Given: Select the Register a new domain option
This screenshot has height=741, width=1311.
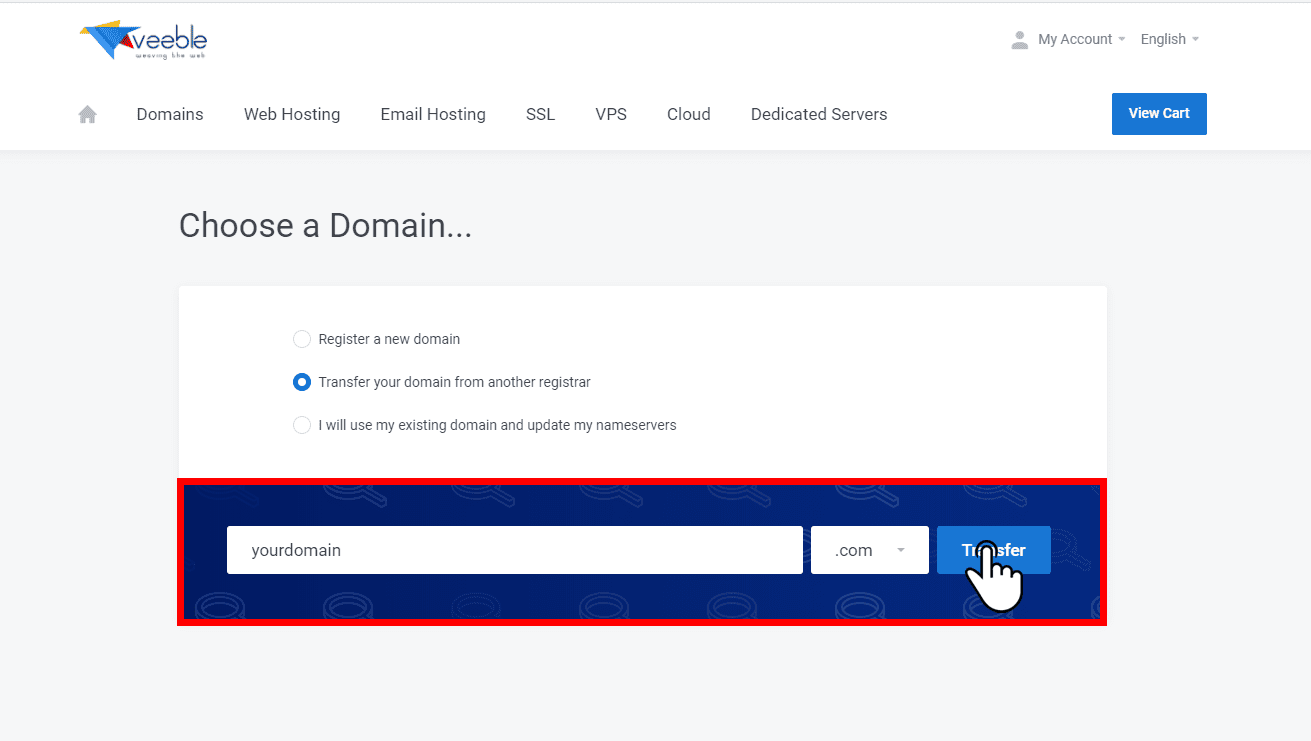Looking at the screenshot, I should pyautogui.click(x=302, y=339).
